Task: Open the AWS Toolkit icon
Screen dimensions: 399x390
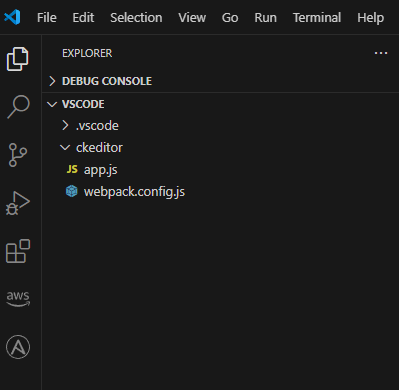Action: coord(18,298)
